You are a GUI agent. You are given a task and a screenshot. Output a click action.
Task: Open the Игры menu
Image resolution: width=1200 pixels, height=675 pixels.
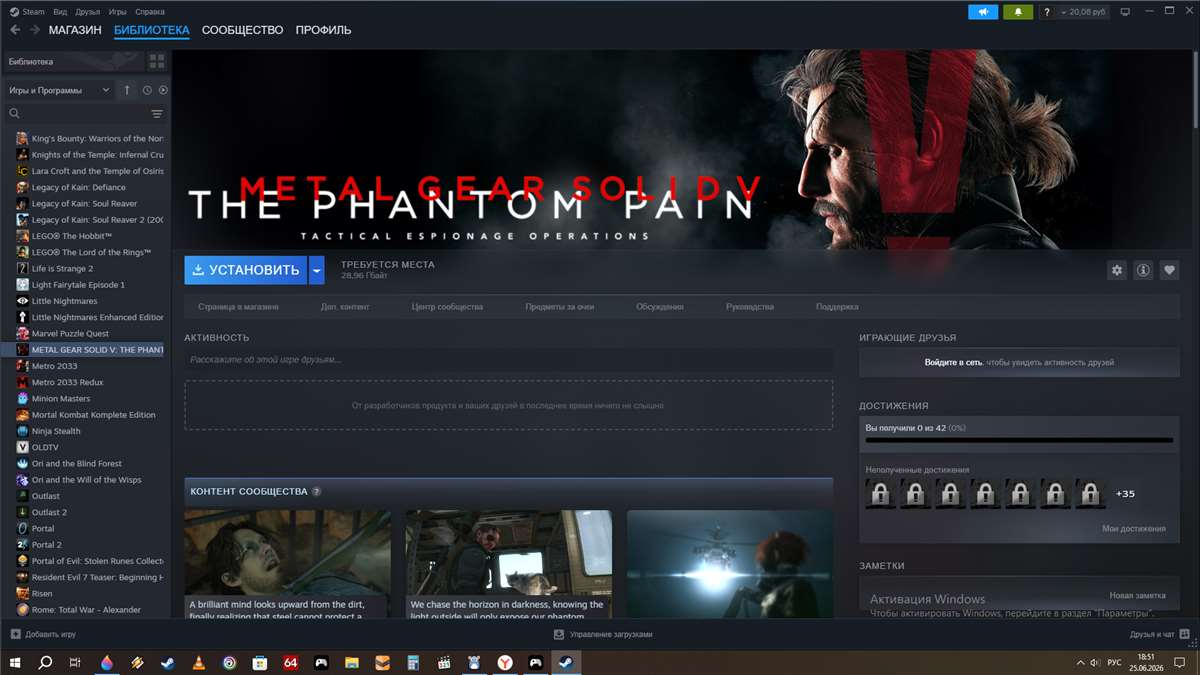point(117,12)
